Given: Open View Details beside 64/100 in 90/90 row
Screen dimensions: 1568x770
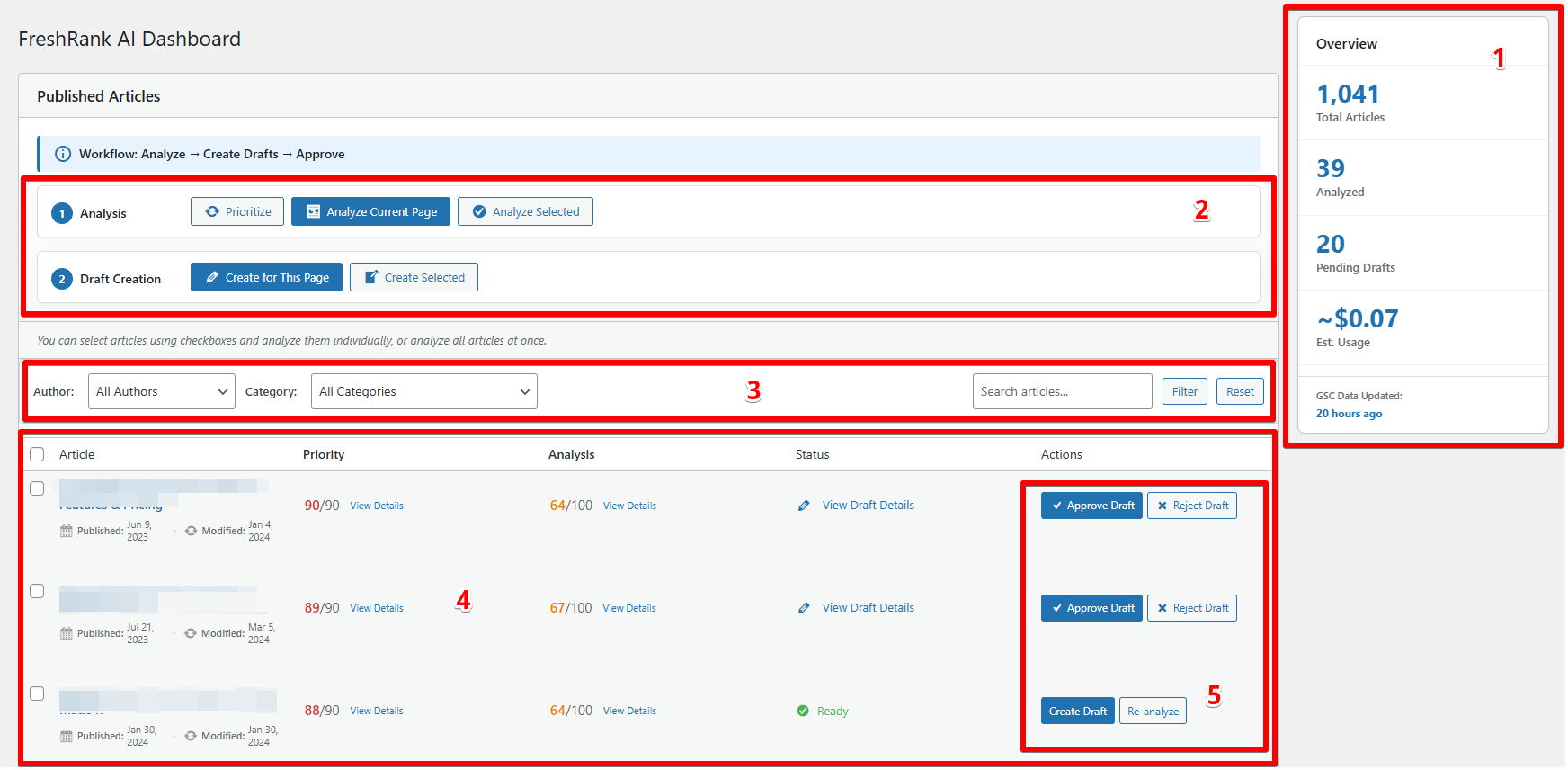Looking at the screenshot, I should (x=629, y=506).
